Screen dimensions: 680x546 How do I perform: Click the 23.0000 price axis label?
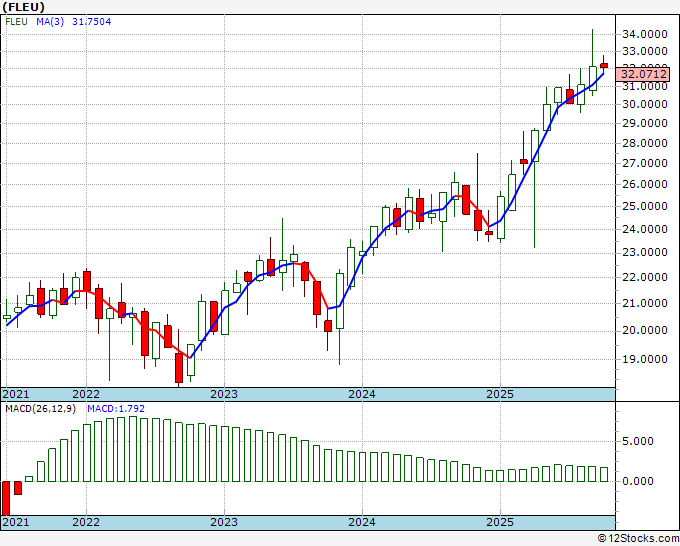tap(644, 252)
